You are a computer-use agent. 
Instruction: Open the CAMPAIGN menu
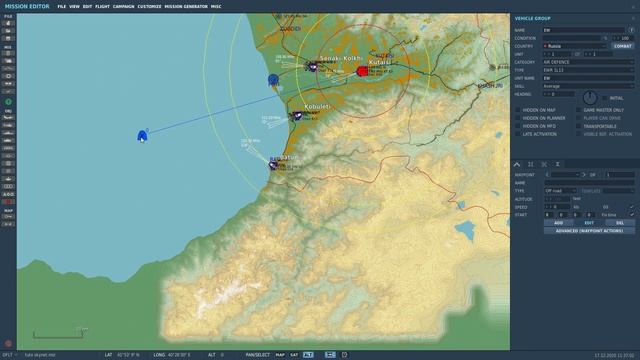click(124, 7)
